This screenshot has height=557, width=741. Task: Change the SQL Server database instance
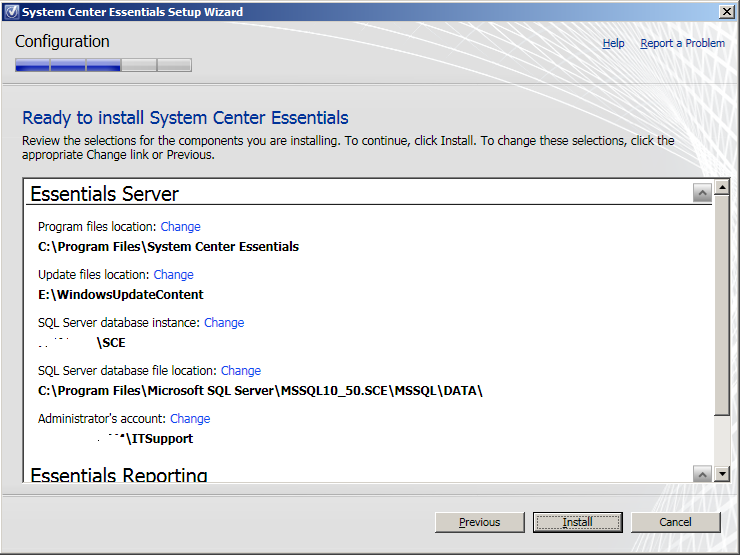224,323
